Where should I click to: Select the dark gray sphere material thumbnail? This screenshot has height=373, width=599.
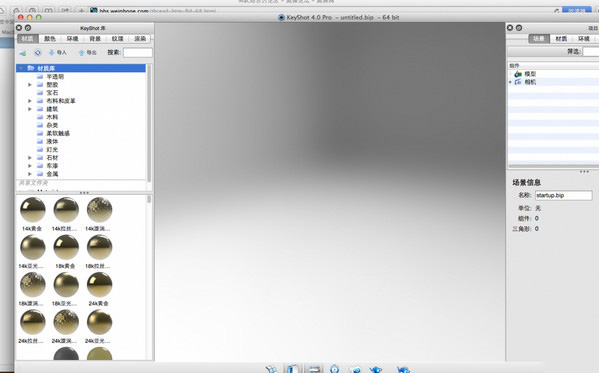(66, 354)
